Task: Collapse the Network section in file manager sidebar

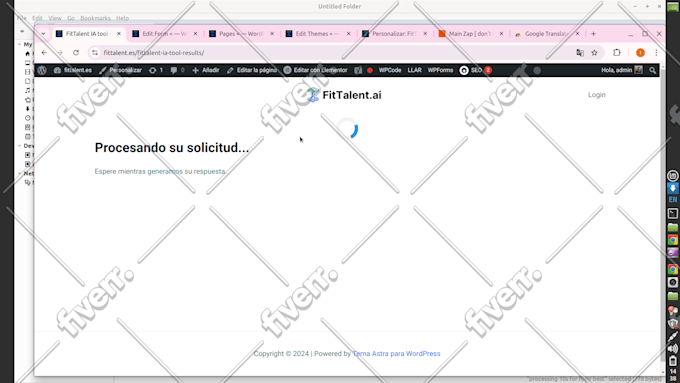Action: coord(20,173)
